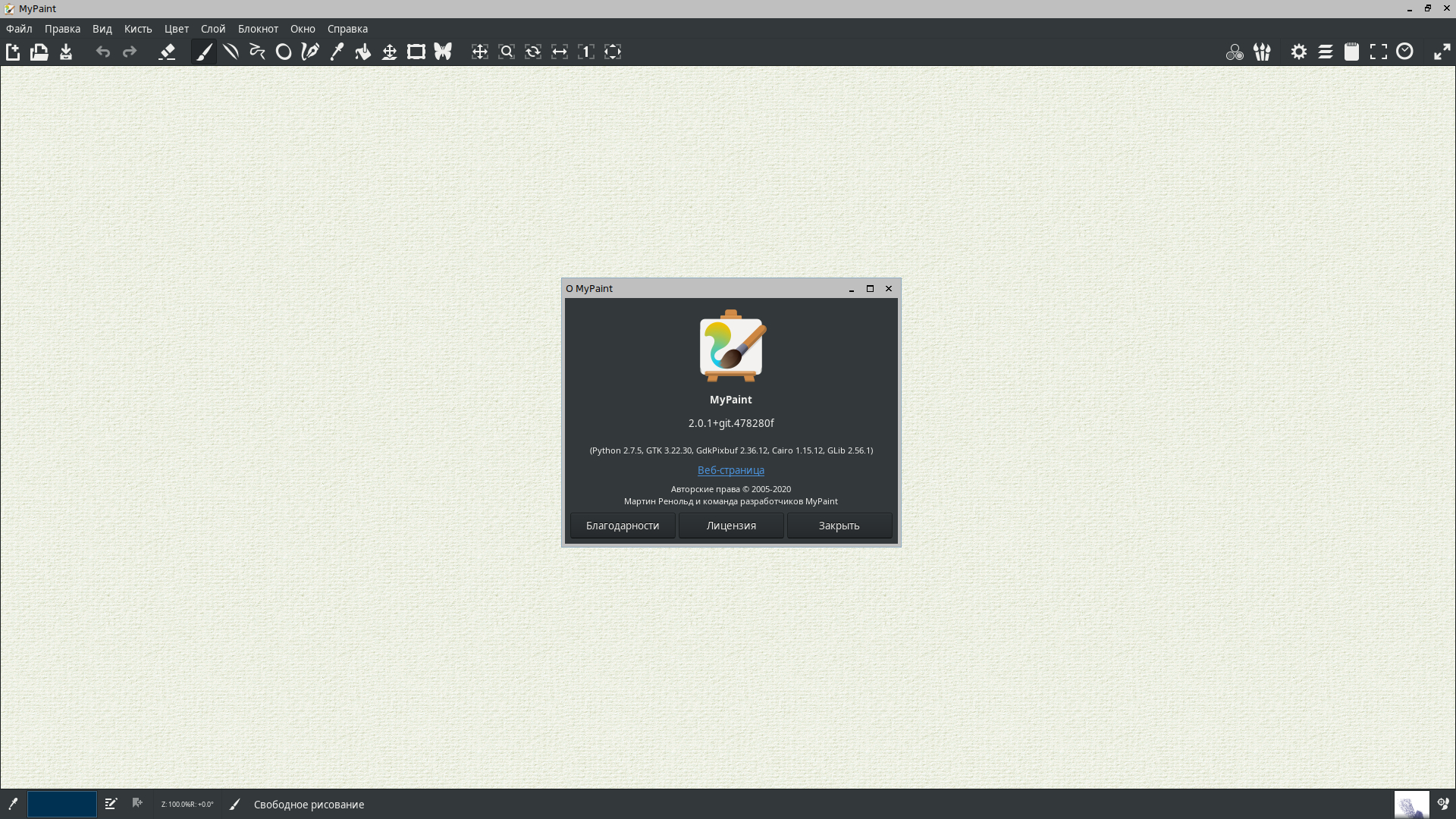This screenshot has width=1456, height=819.
Task: Open the Слой menu
Action: click(213, 29)
